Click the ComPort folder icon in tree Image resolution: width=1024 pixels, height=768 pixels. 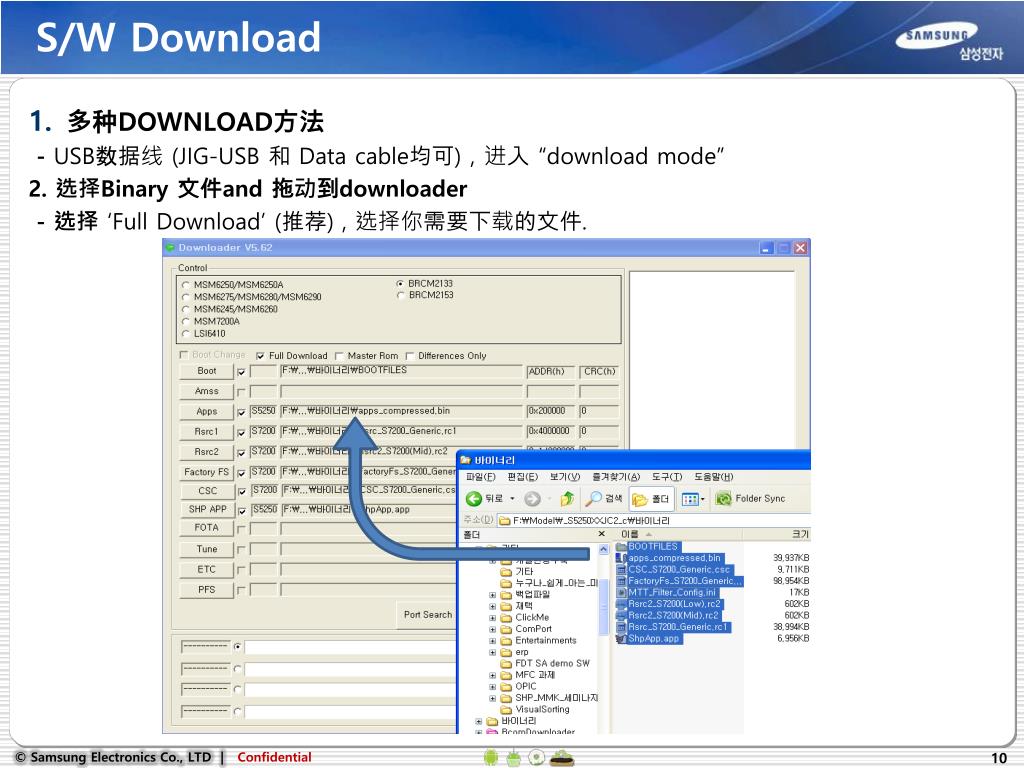[506, 629]
